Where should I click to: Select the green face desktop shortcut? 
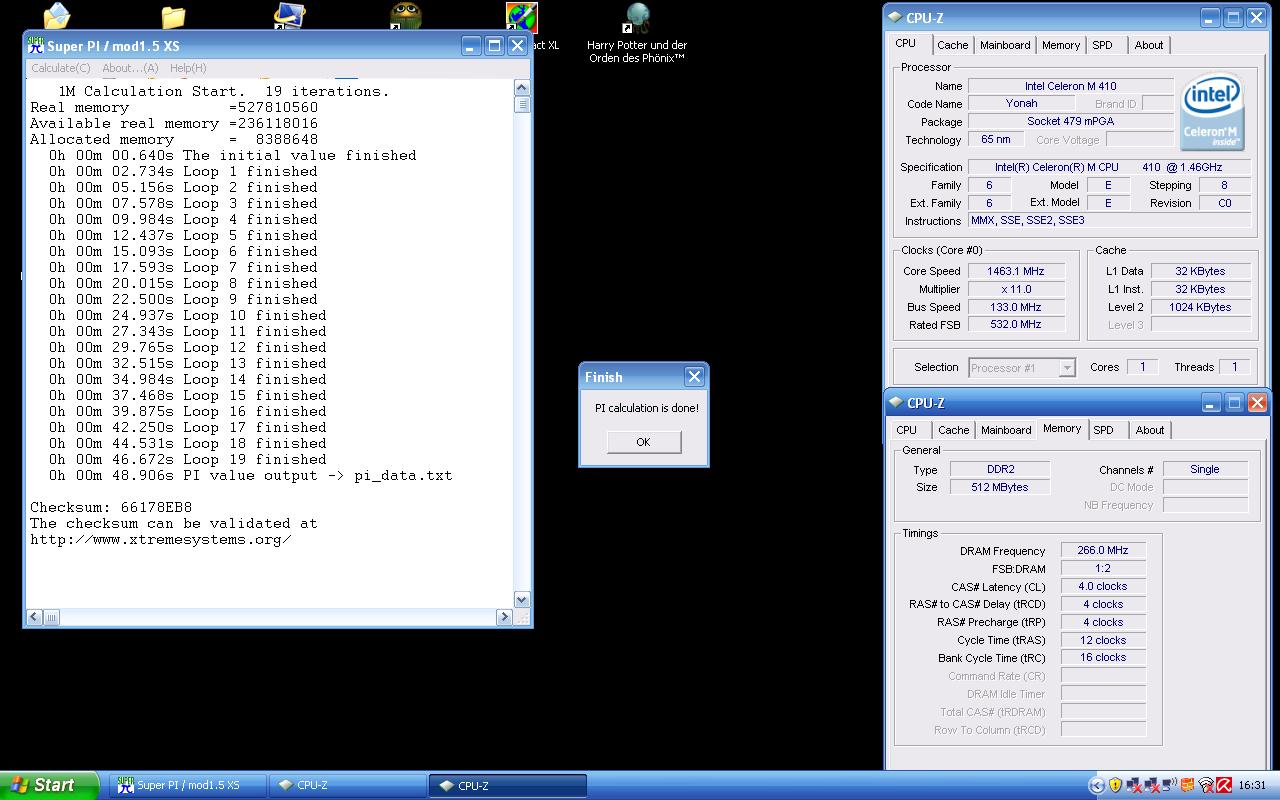[405, 16]
